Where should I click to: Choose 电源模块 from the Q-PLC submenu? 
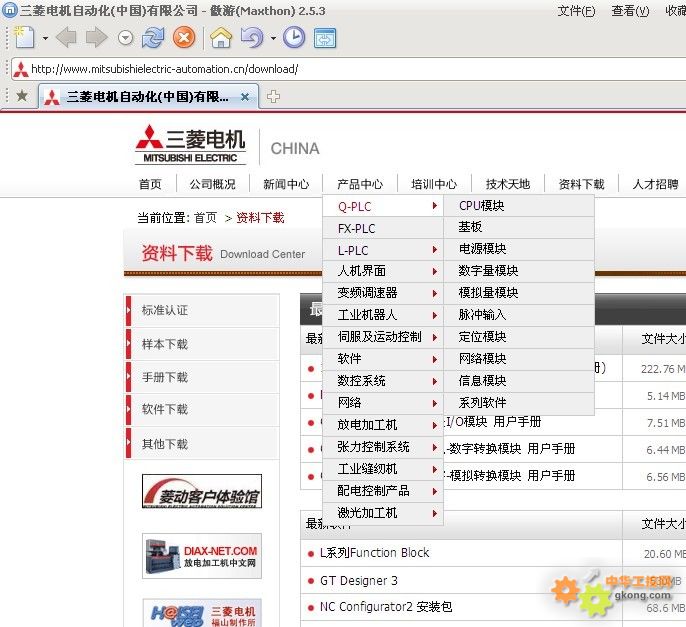(x=519, y=249)
